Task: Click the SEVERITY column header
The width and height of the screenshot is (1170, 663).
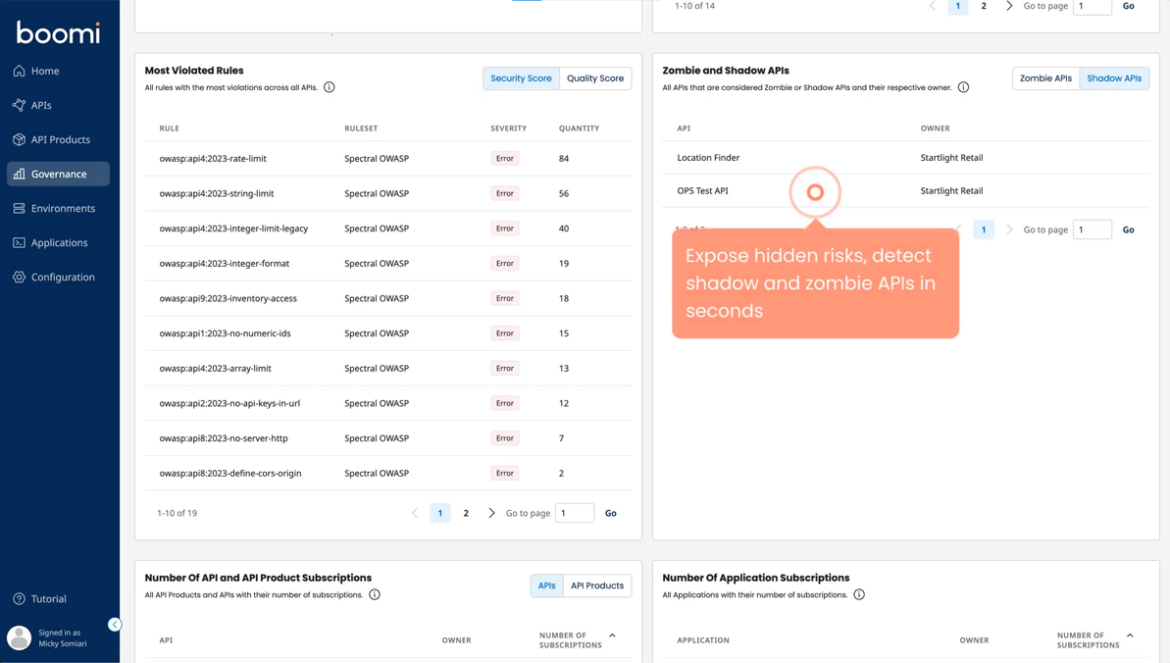Action: [x=508, y=128]
